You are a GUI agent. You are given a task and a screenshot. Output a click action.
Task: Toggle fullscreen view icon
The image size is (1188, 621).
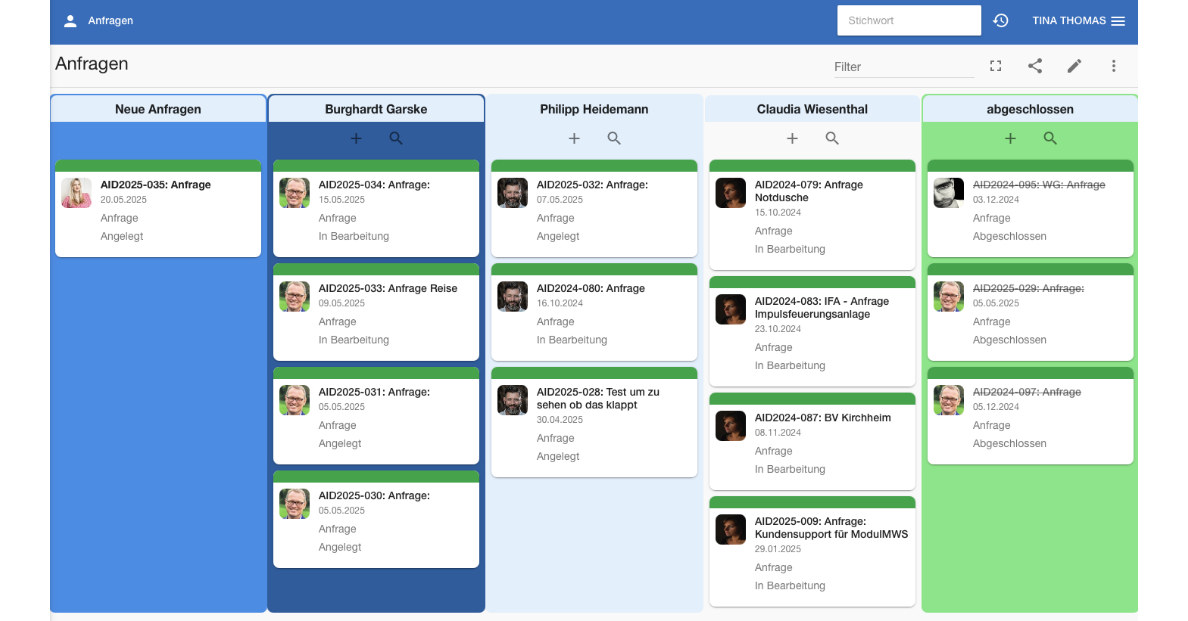[995, 66]
